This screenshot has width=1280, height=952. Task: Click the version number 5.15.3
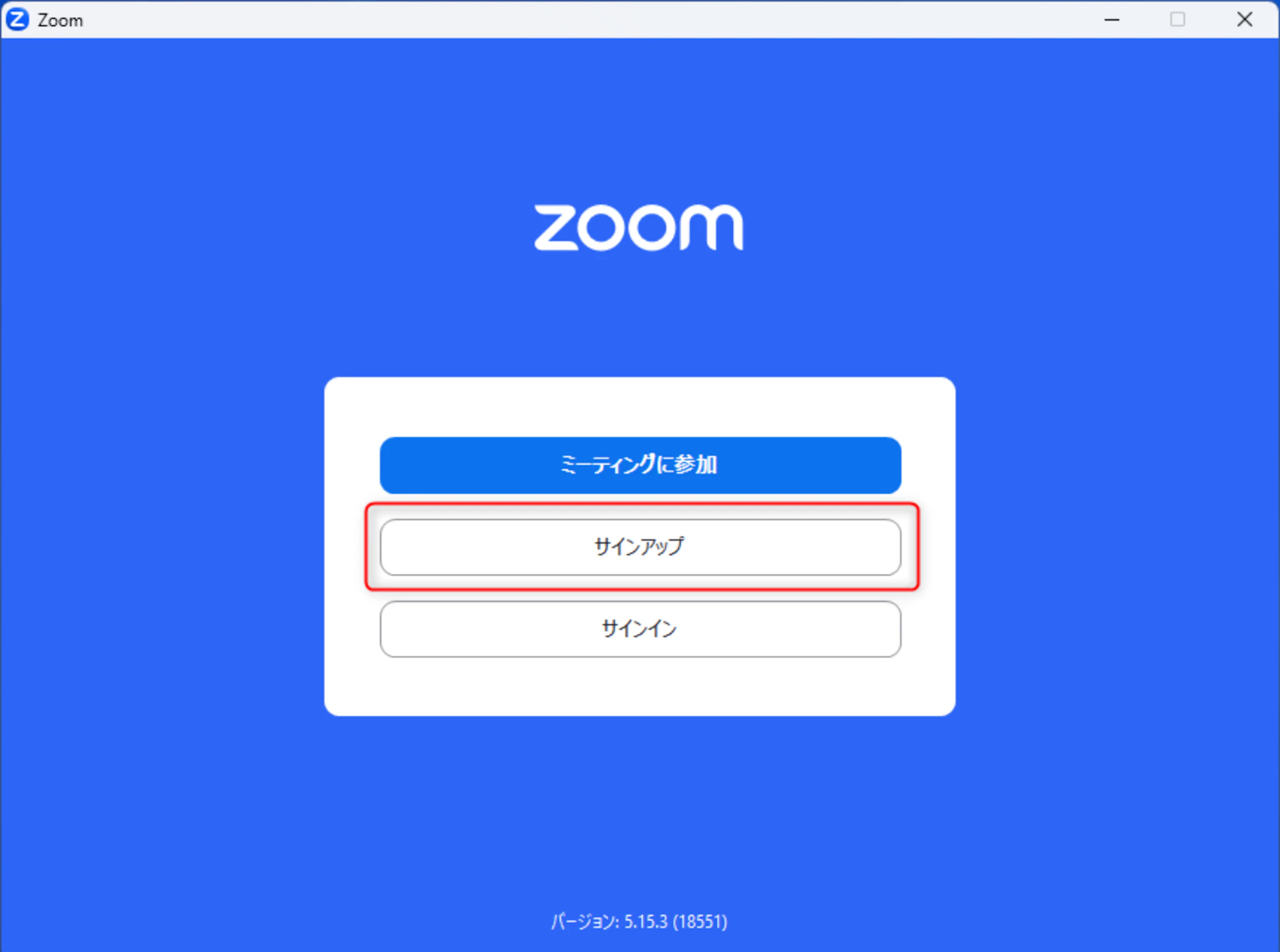pos(646,921)
